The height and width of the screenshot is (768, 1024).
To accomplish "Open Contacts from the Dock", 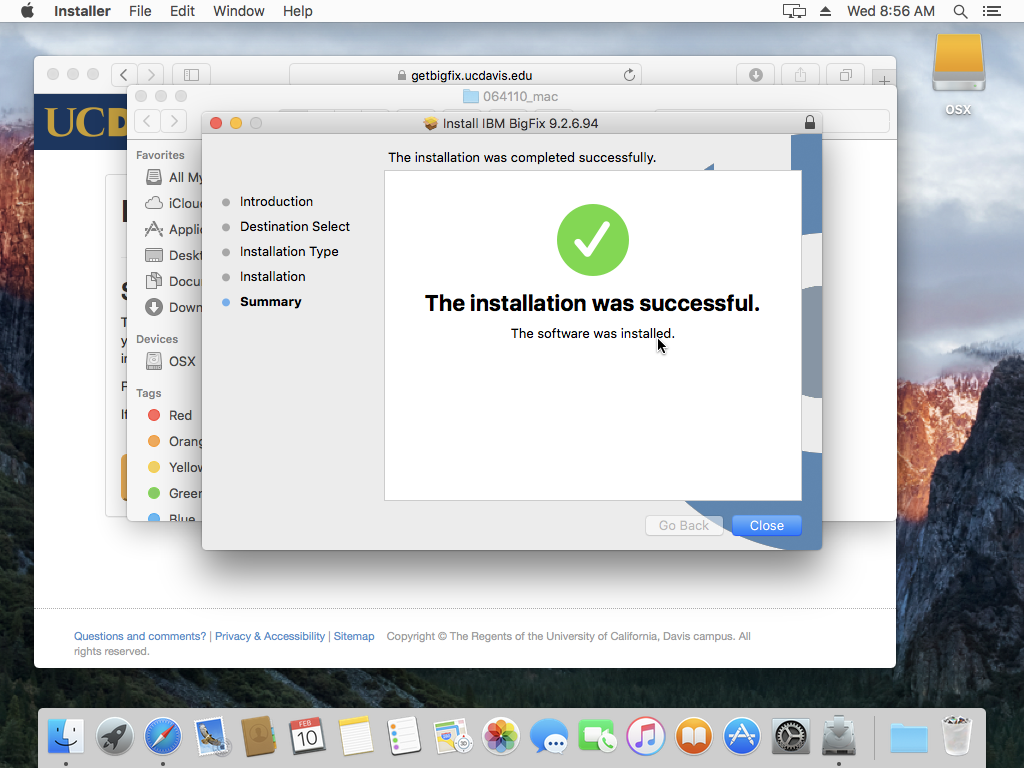I will pos(259,737).
